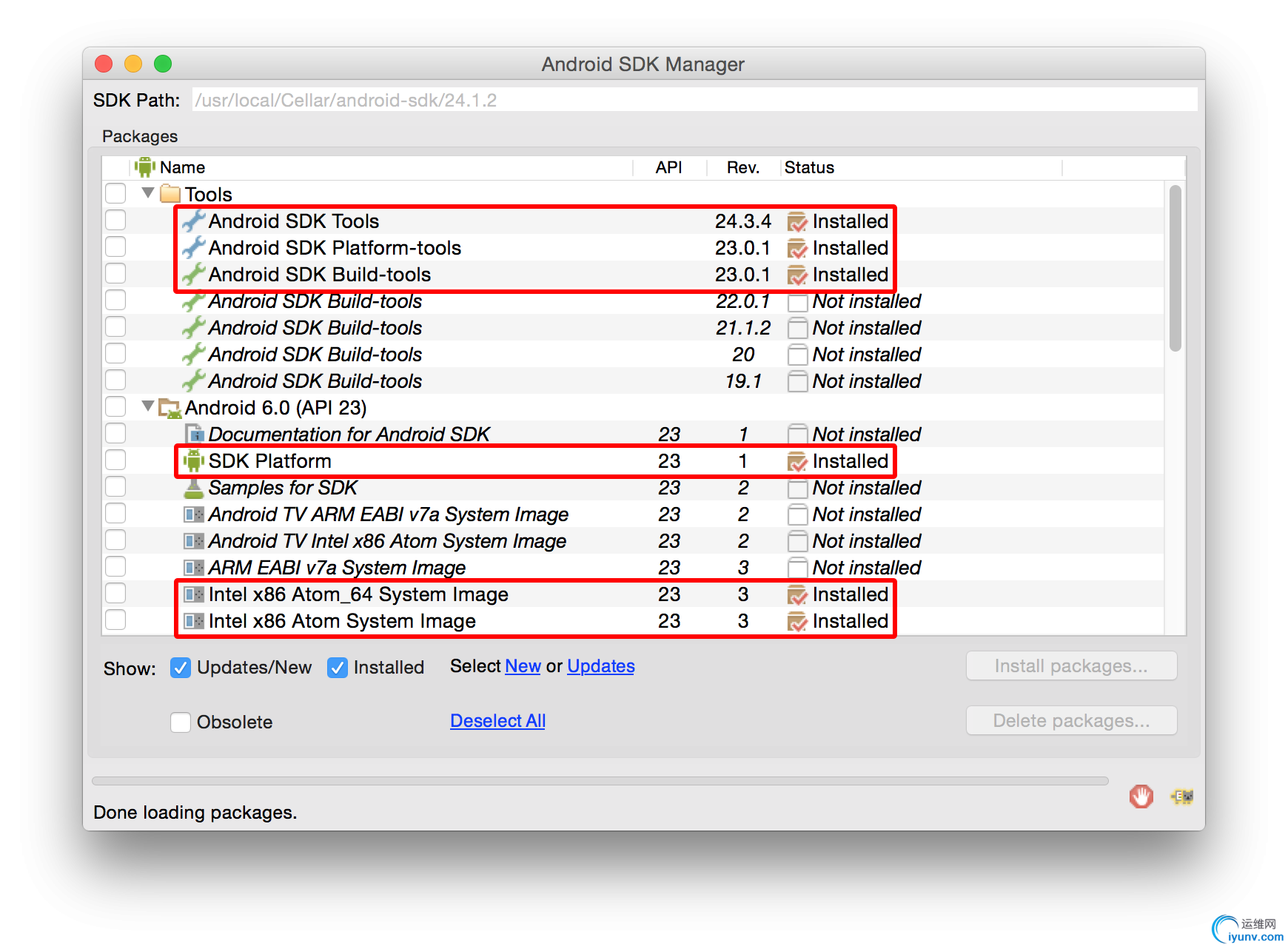This screenshot has width=1288, height=949.
Task: Click the wrench icon of Build-tools 21.1.2
Action: pos(194,327)
